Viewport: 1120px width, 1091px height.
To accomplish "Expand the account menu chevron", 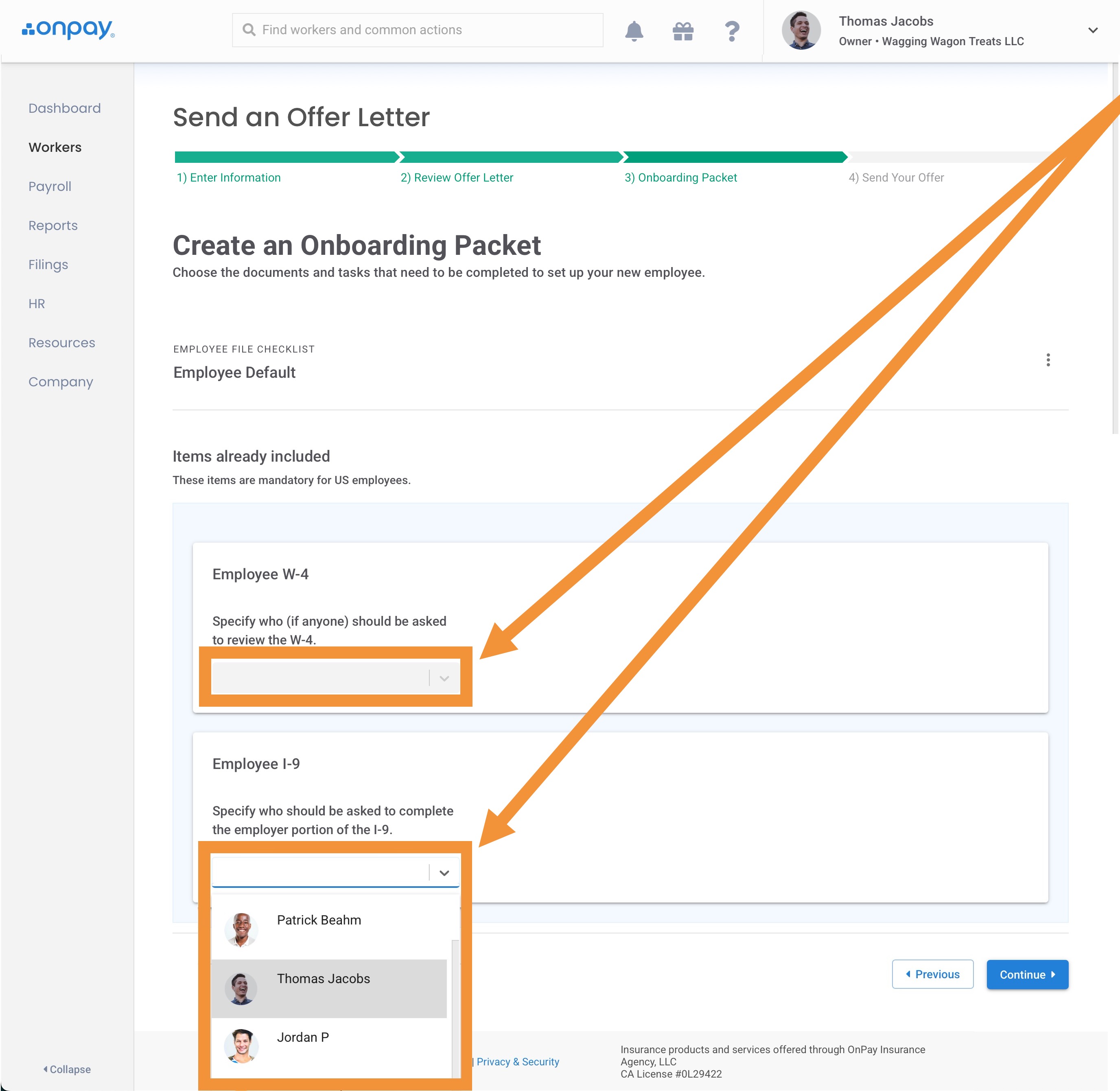I will (x=1092, y=31).
